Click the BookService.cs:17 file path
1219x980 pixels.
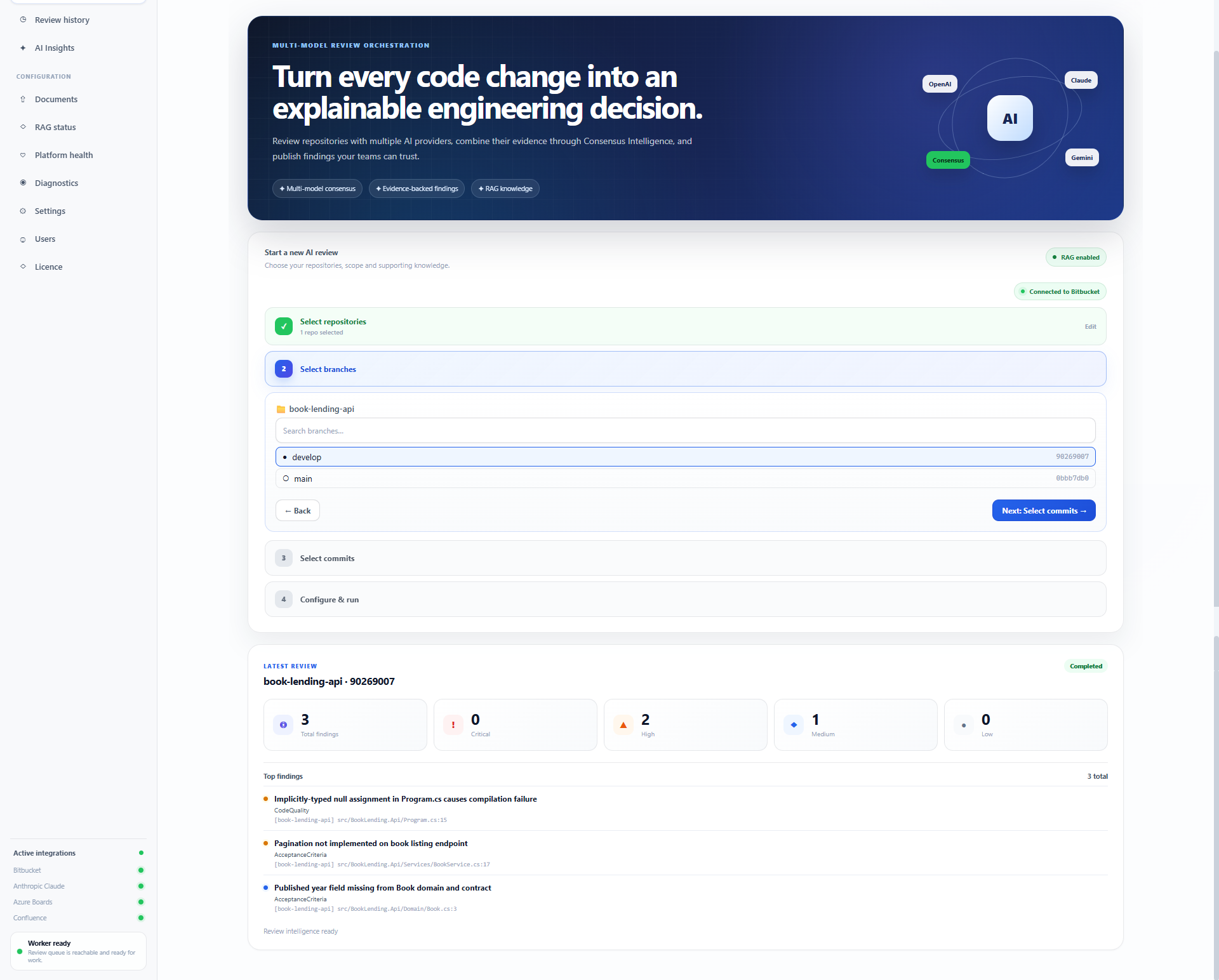click(382, 864)
